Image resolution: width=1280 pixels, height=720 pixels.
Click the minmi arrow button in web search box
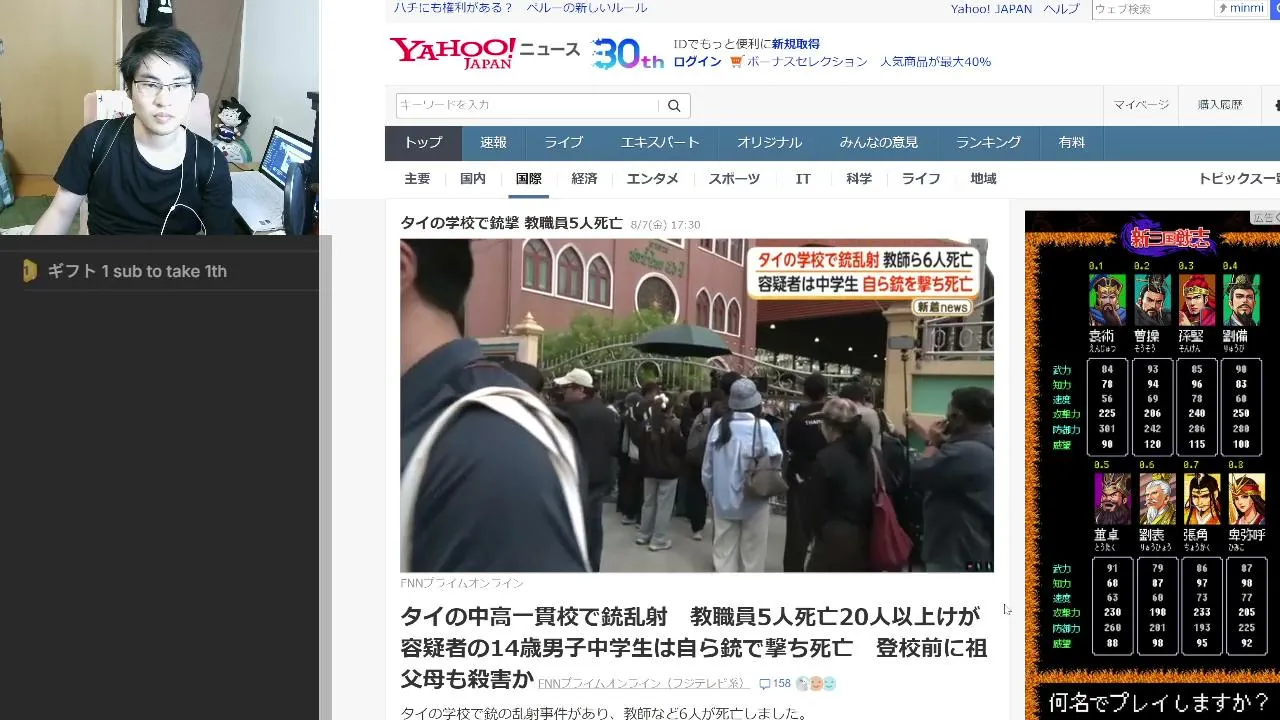tap(1241, 9)
